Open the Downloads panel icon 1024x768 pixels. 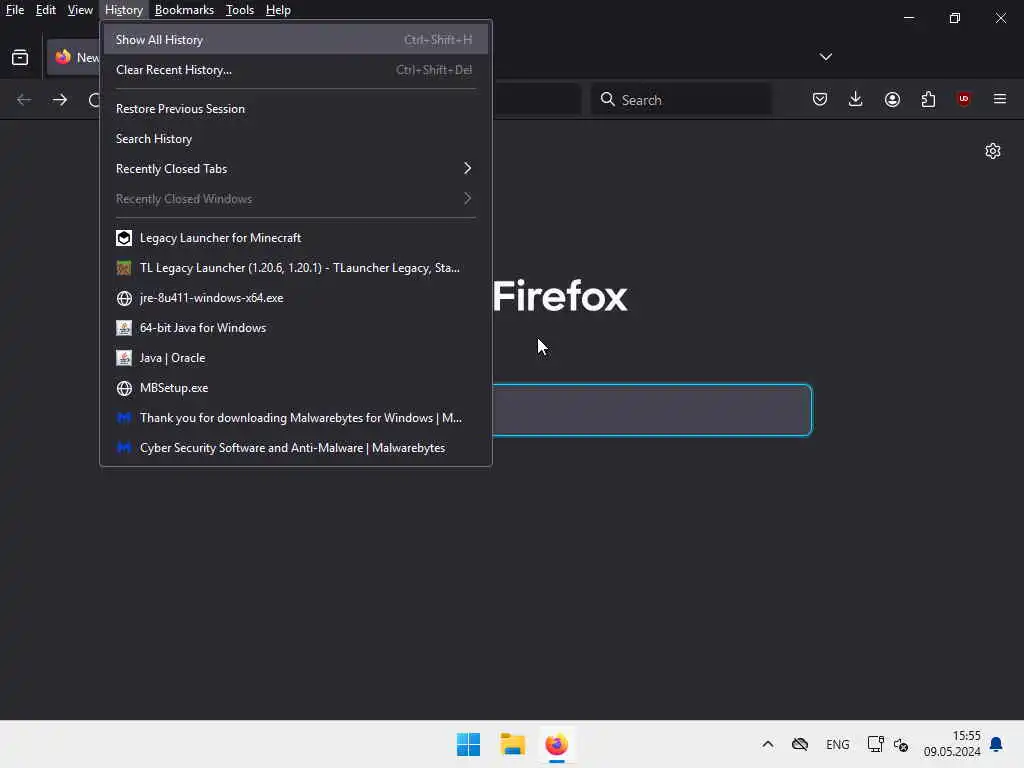coord(856,99)
